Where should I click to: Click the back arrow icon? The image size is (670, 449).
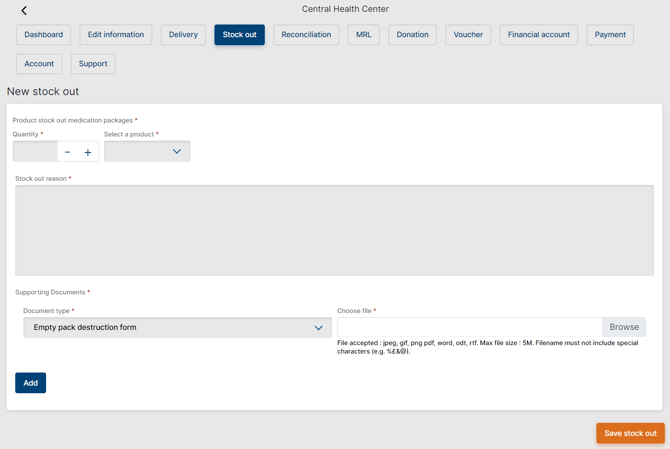(24, 11)
